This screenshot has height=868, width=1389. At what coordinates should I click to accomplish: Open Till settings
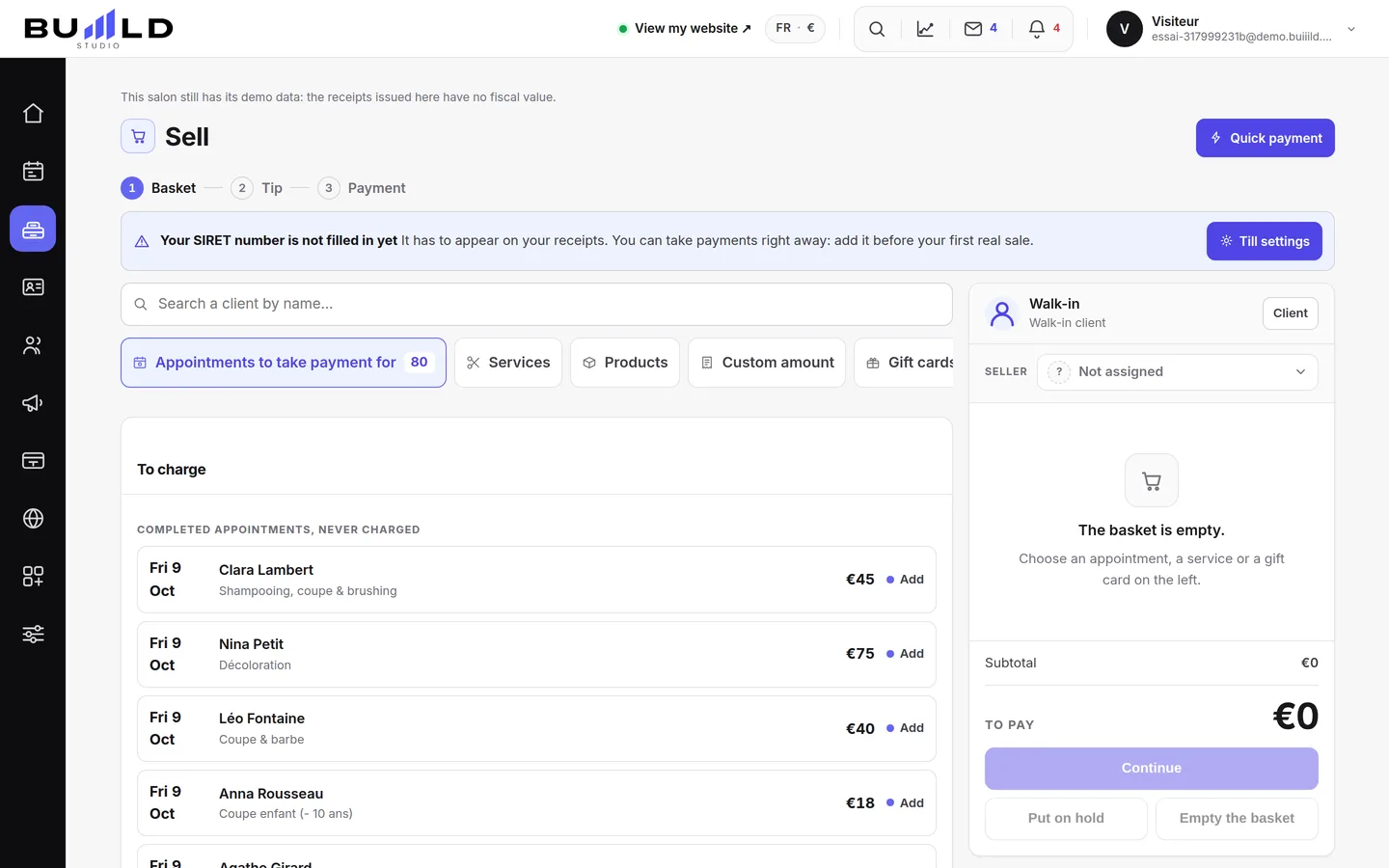pos(1265,241)
